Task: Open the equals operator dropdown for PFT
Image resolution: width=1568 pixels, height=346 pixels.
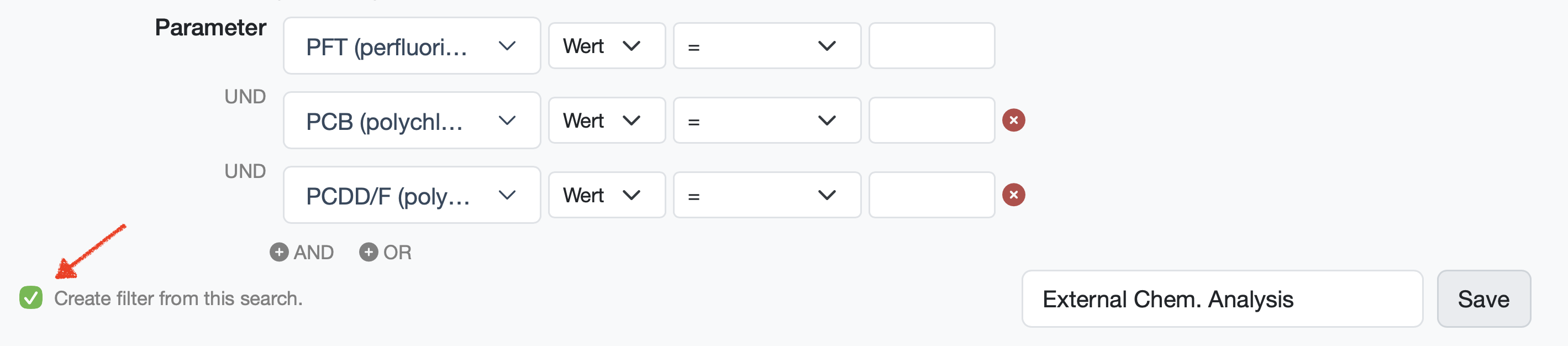Action: click(x=766, y=46)
